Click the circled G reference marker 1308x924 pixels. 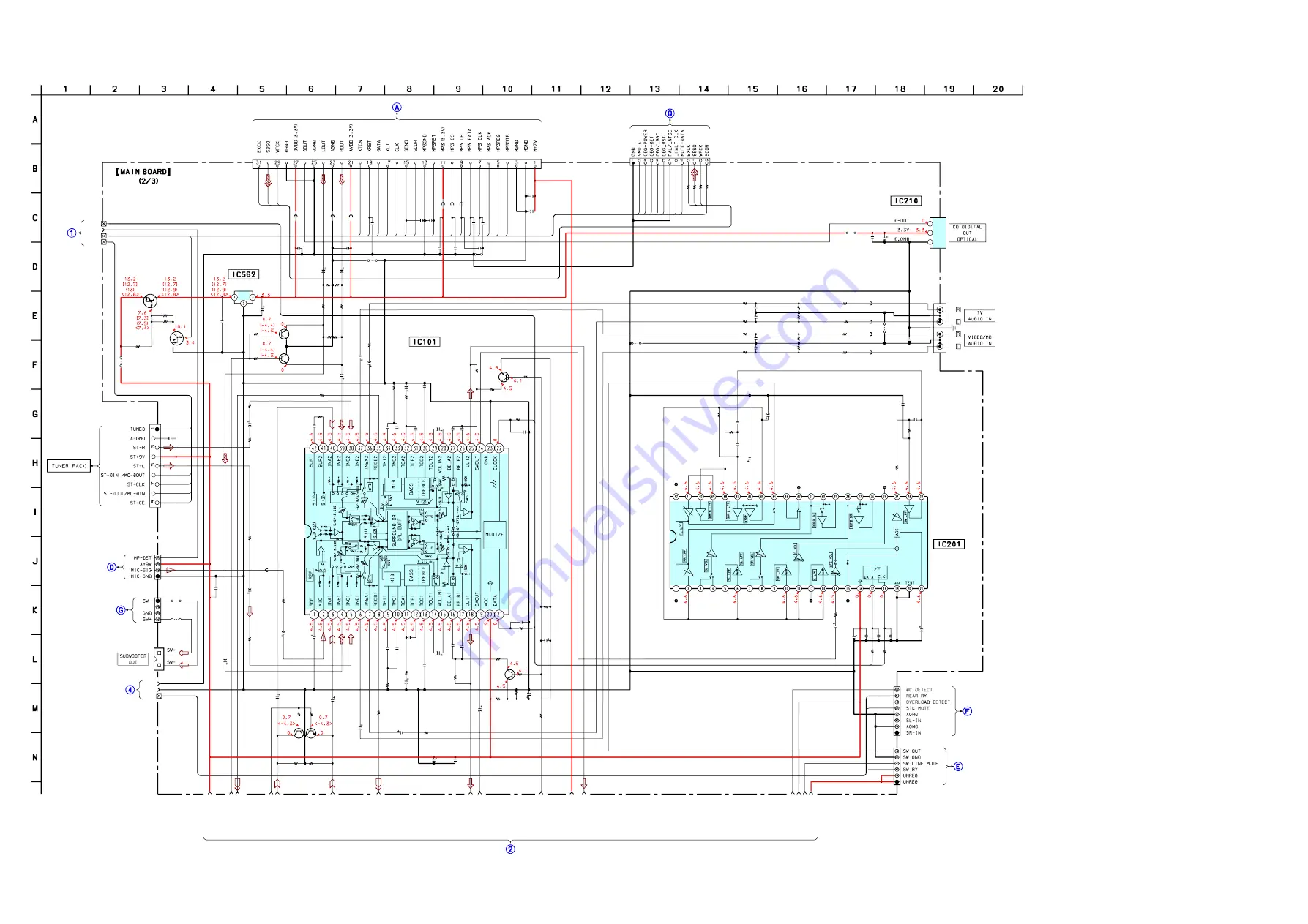122,610
